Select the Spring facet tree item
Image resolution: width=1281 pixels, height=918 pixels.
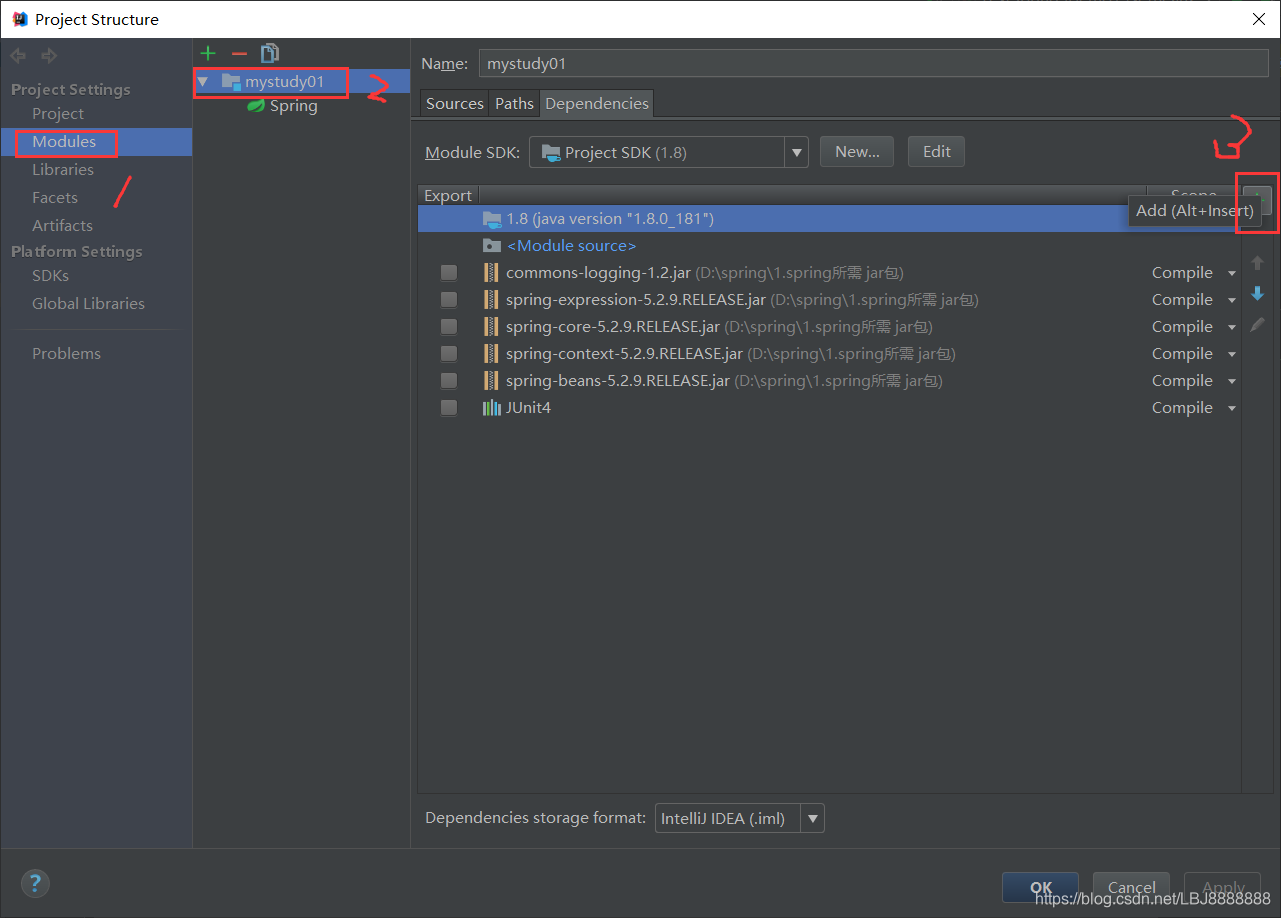pos(293,106)
